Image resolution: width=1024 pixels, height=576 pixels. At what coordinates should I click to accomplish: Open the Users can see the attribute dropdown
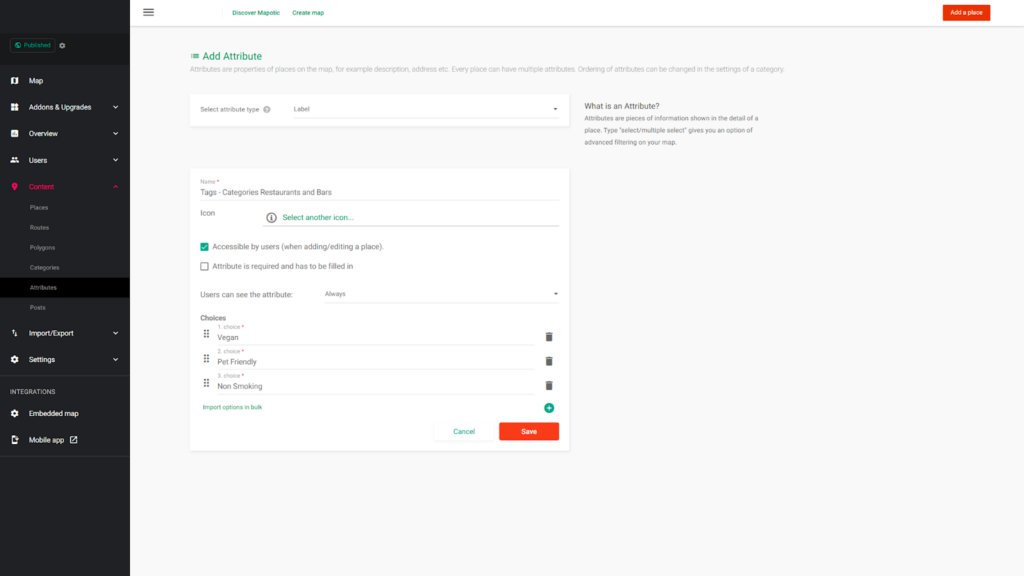pos(441,295)
